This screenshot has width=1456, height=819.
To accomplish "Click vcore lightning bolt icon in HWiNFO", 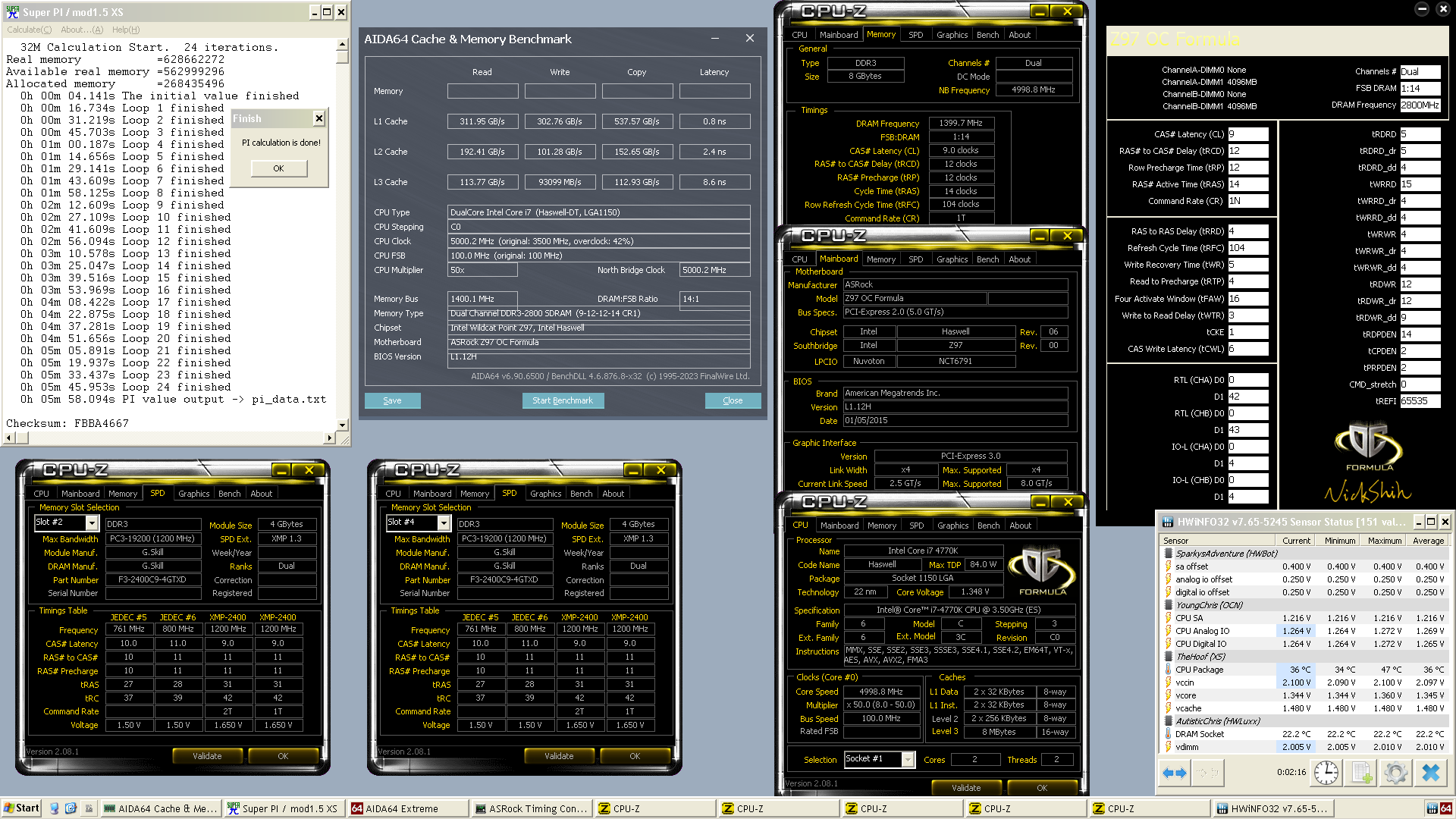I will 1169,695.
